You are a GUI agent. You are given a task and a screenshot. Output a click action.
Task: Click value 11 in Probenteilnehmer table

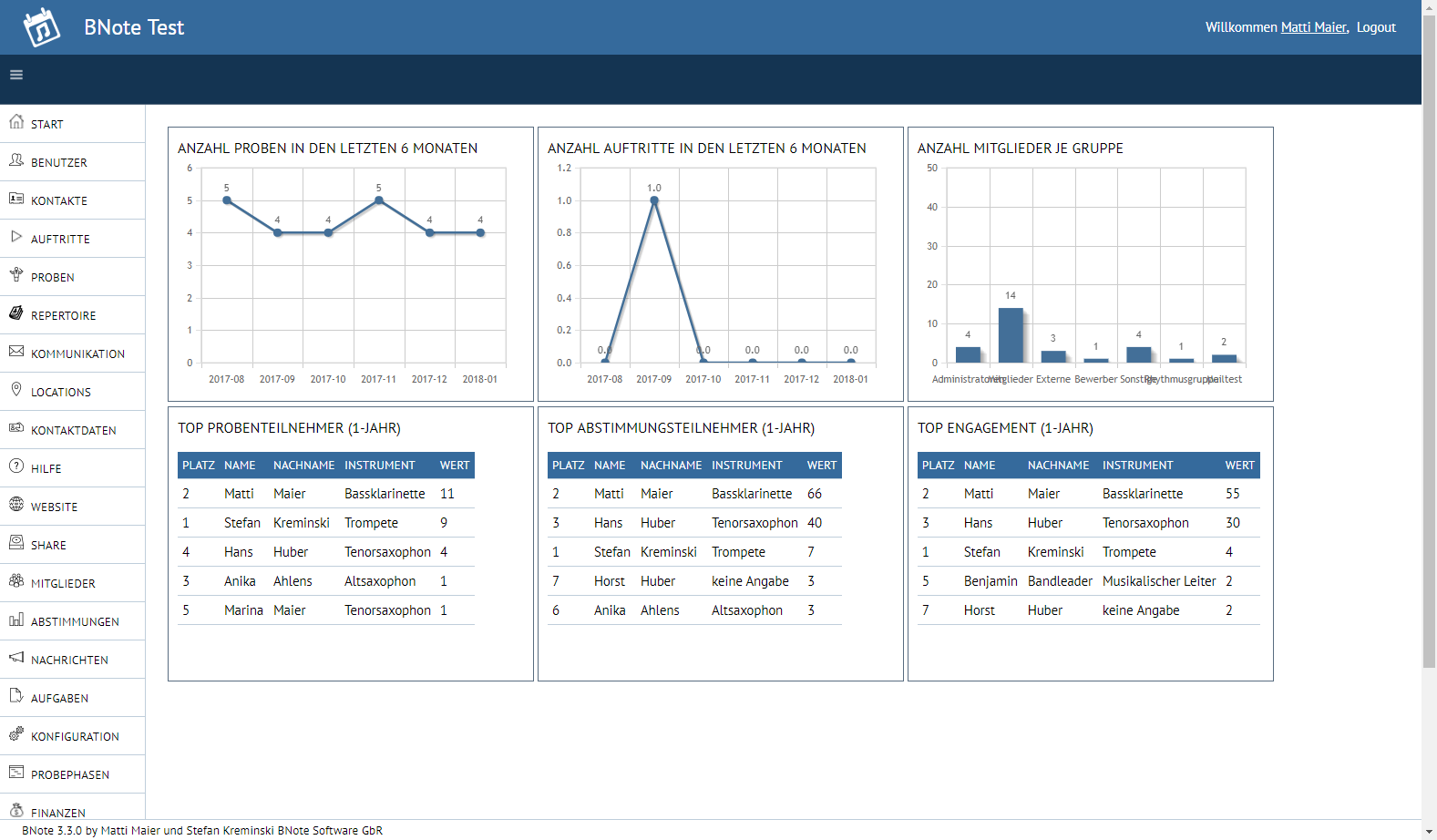click(446, 494)
